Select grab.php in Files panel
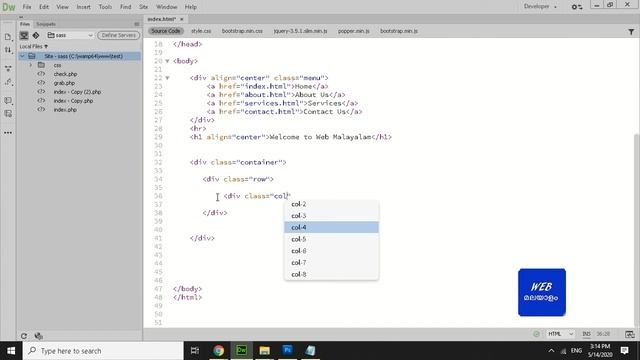Image resolution: width=640 pixels, height=360 pixels. click(x=64, y=83)
